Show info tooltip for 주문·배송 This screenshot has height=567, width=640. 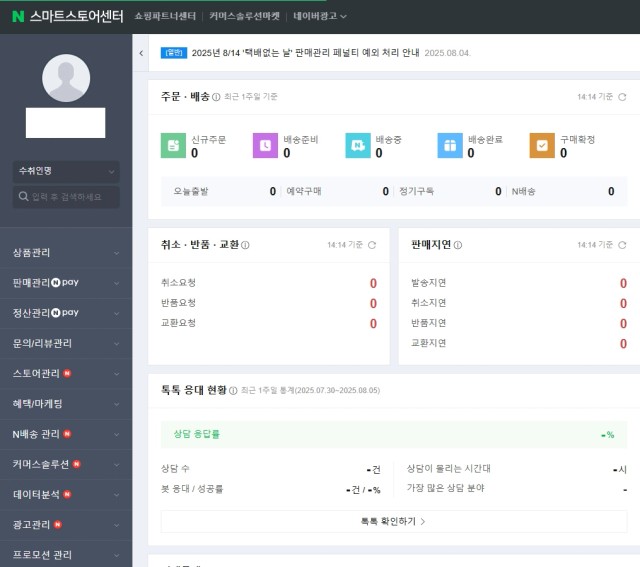[216, 97]
